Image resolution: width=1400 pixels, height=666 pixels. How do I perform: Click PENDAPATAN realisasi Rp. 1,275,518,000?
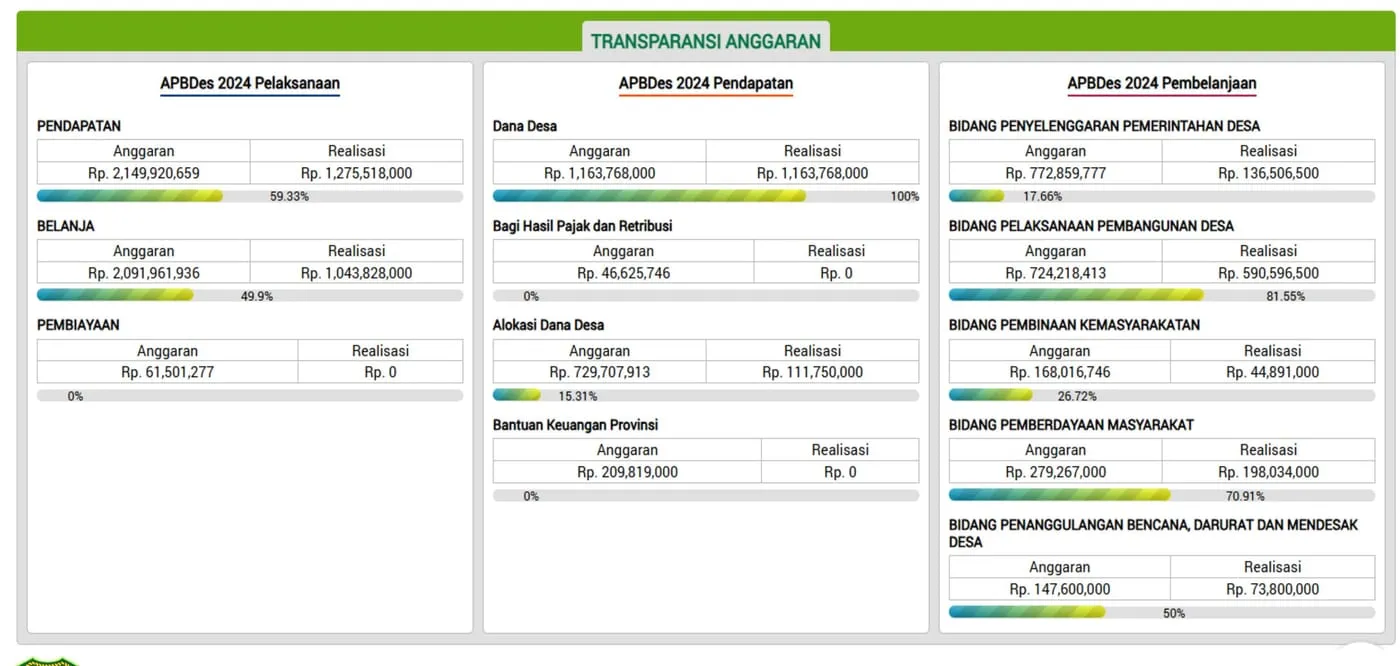(x=356, y=173)
